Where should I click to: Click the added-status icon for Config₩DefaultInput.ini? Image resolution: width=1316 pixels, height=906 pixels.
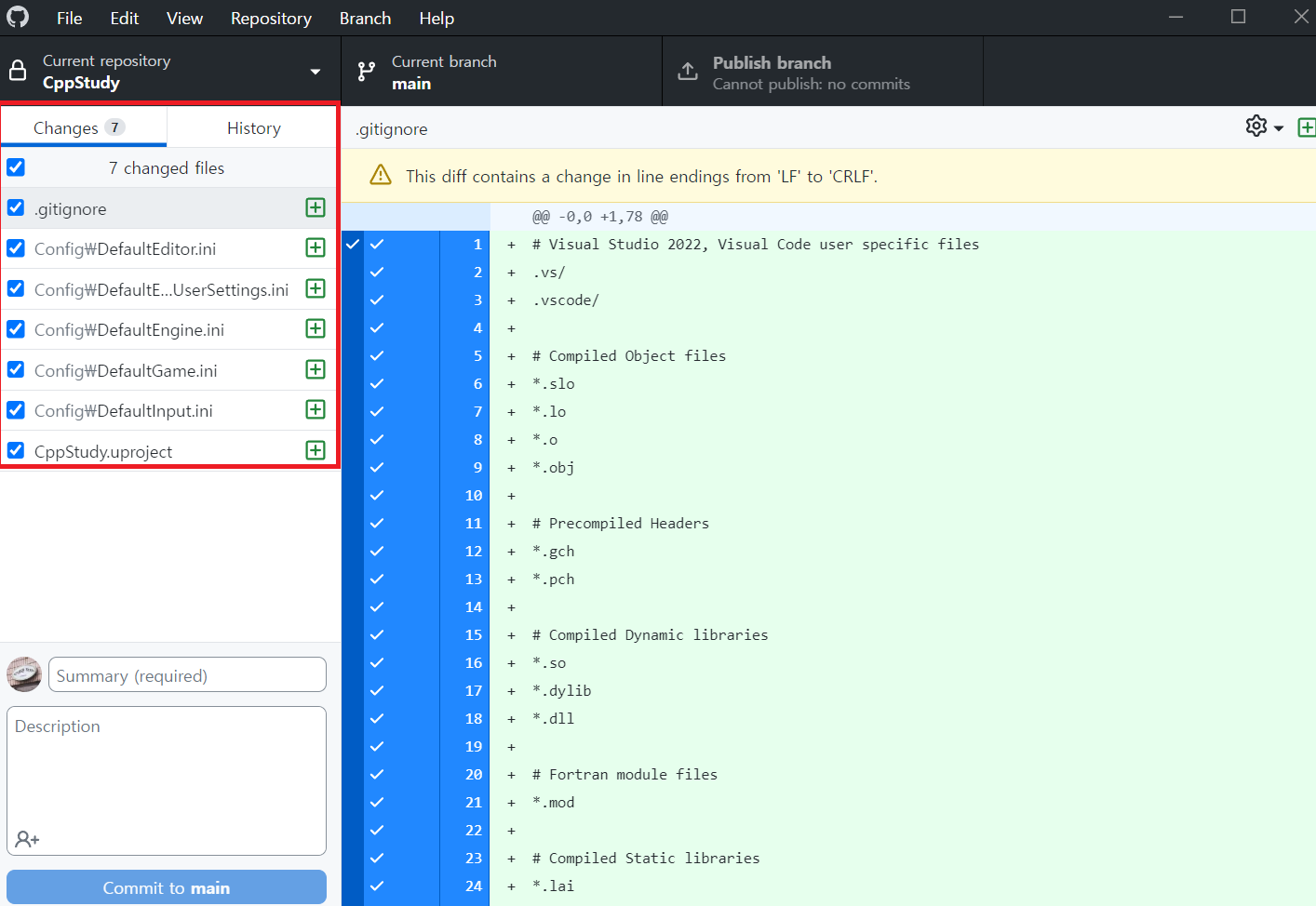click(x=316, y=409)
